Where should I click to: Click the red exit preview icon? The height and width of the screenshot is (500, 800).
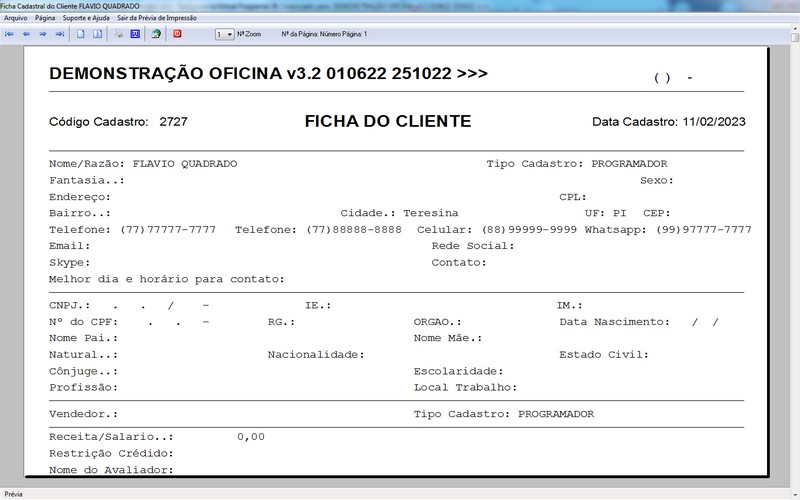pyautogui.click(x=177, y=34)
